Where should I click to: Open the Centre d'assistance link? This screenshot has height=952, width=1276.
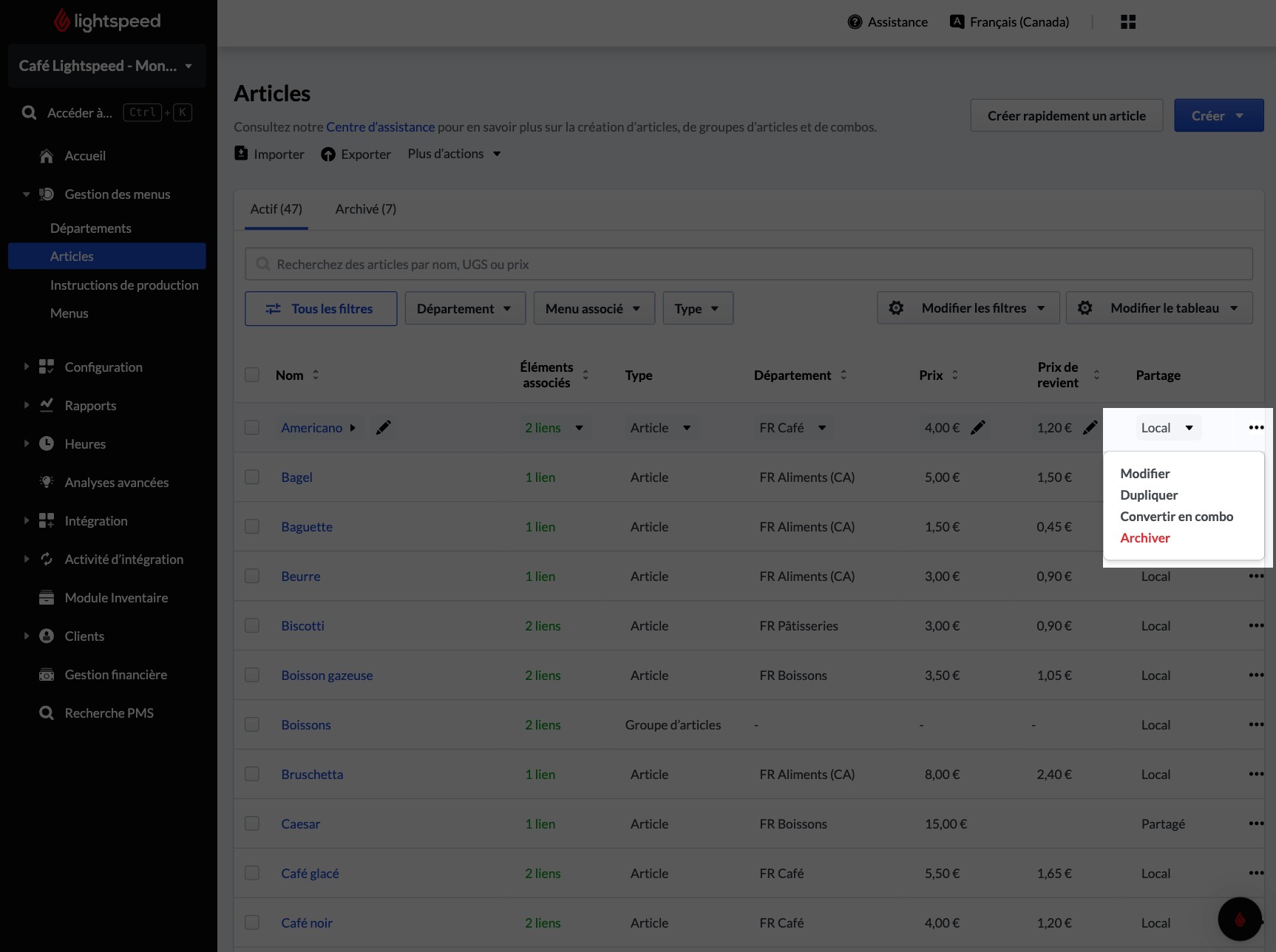click(380, 126)
